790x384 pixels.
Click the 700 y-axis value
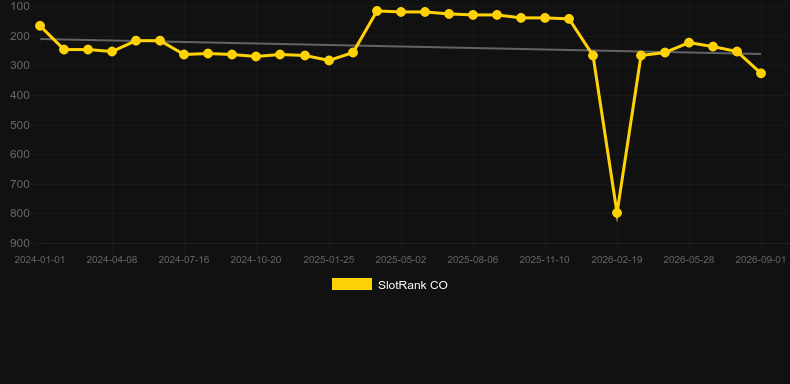[20, 184]
